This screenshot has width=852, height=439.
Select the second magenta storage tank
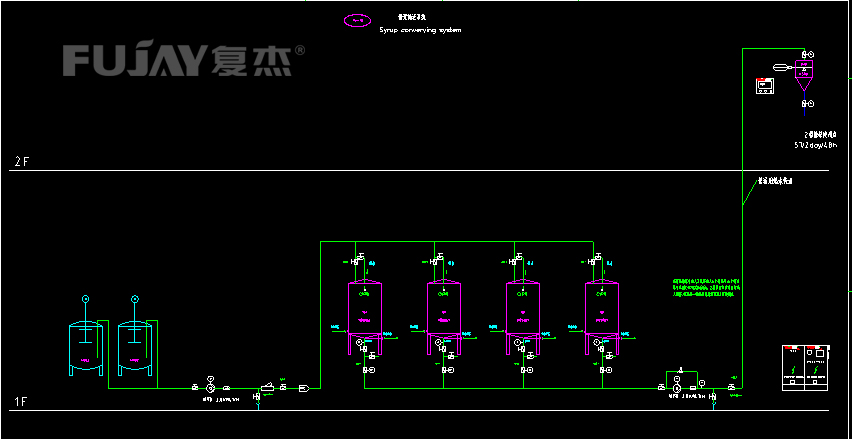(x=444, y=310)
